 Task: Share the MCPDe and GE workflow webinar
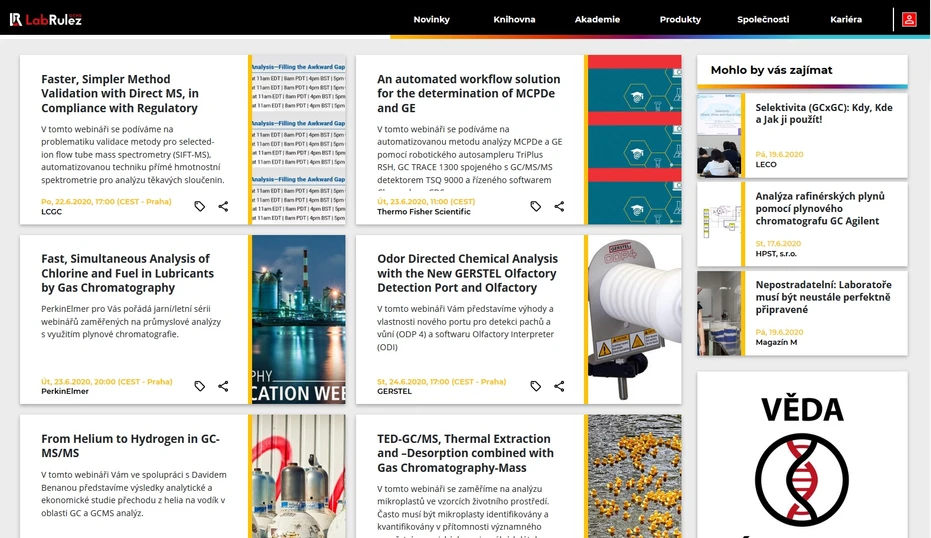click(559, 206)
